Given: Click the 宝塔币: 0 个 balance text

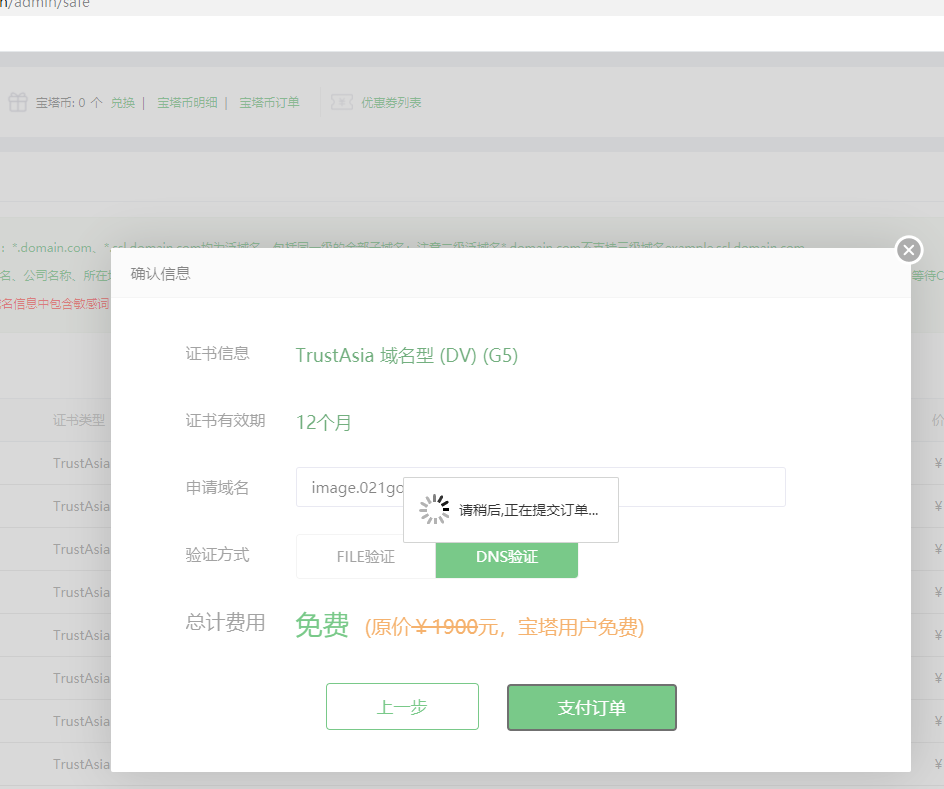Looking at the screenshot, I should (x=69, y=103).
